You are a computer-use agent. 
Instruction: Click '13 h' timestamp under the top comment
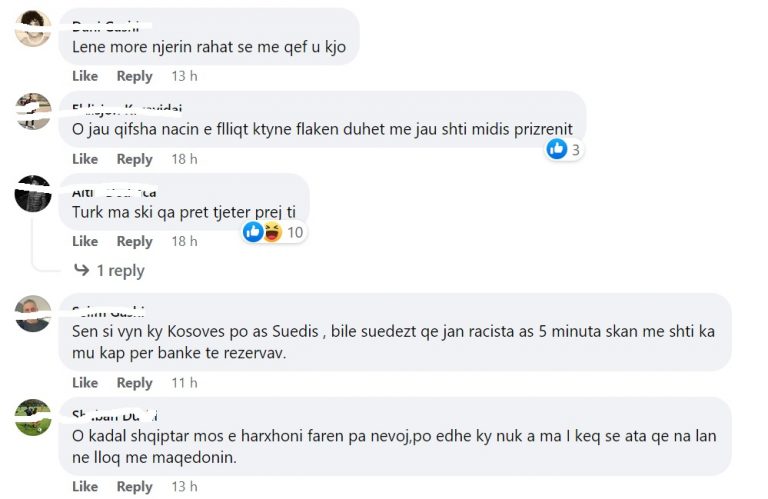point(184,76)
